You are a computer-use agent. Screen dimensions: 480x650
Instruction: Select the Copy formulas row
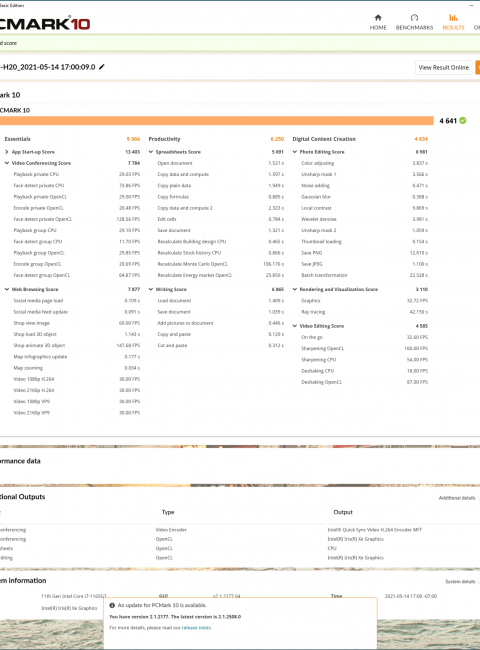pyautogui.click(x=221, y=197)
